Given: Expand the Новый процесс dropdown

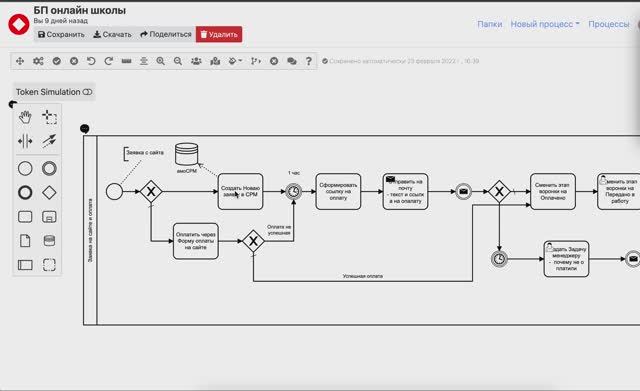Looking at the screenshot, I should click(545, 24).
